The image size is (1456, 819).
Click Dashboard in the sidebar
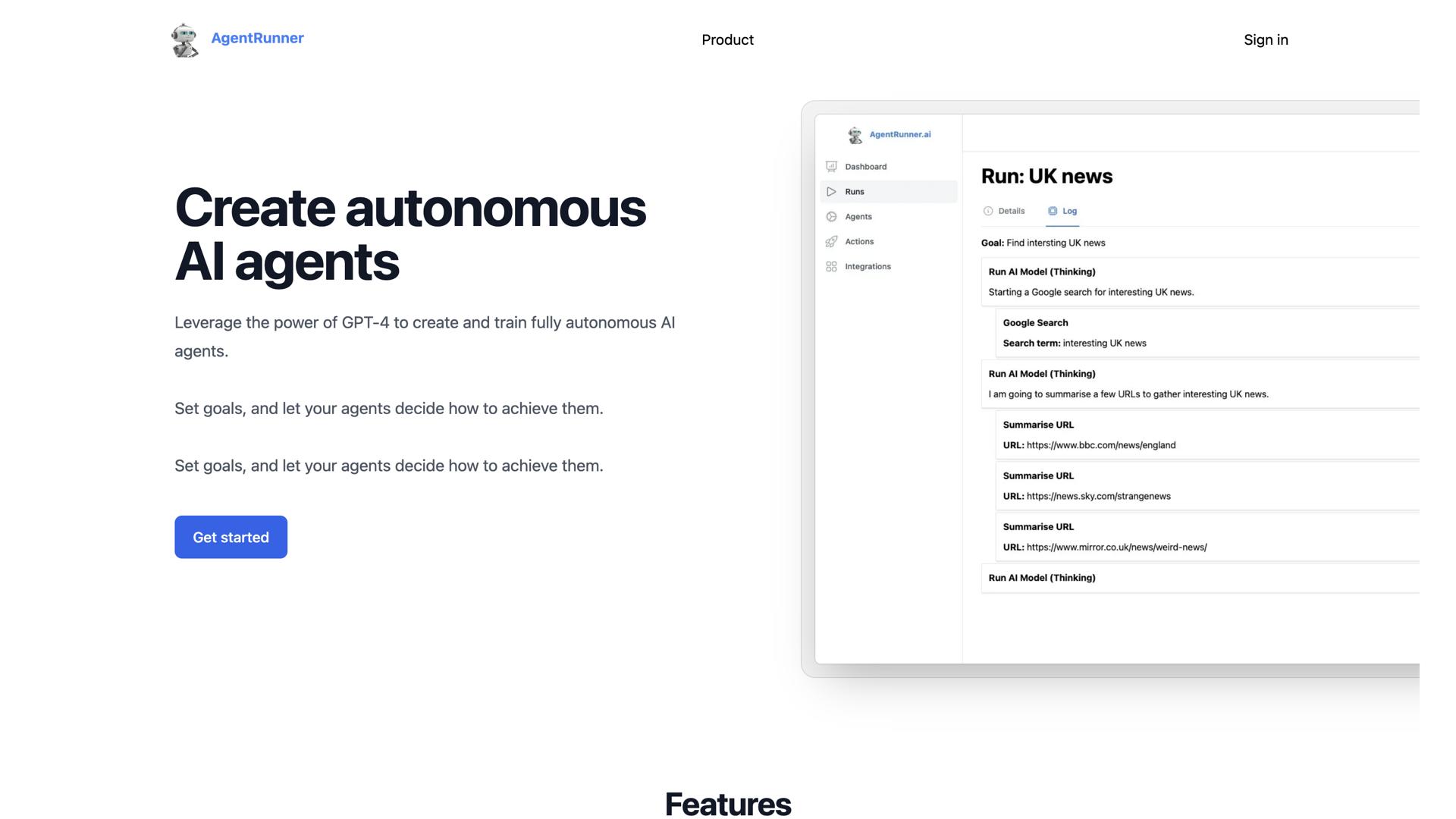865,166
